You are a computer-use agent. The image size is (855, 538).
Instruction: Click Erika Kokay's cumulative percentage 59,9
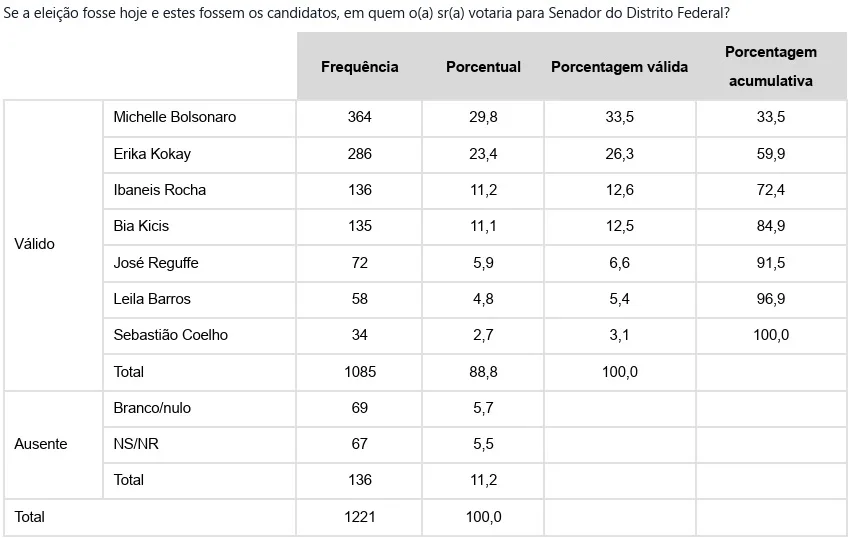pos(770,154)
